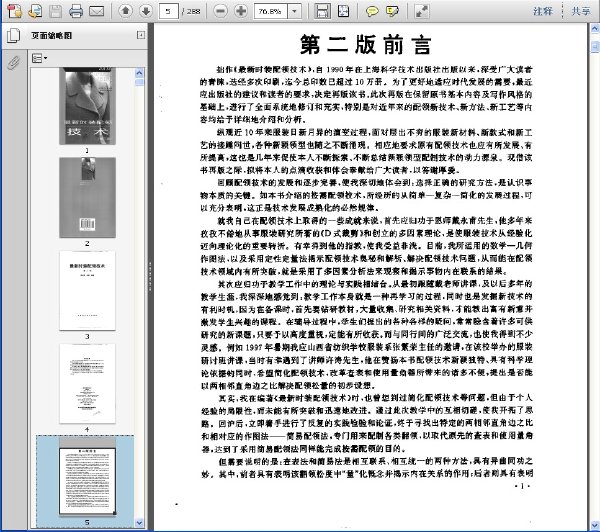
Task: Select page 2 back cover thumbnail
Action: (87, 197)
